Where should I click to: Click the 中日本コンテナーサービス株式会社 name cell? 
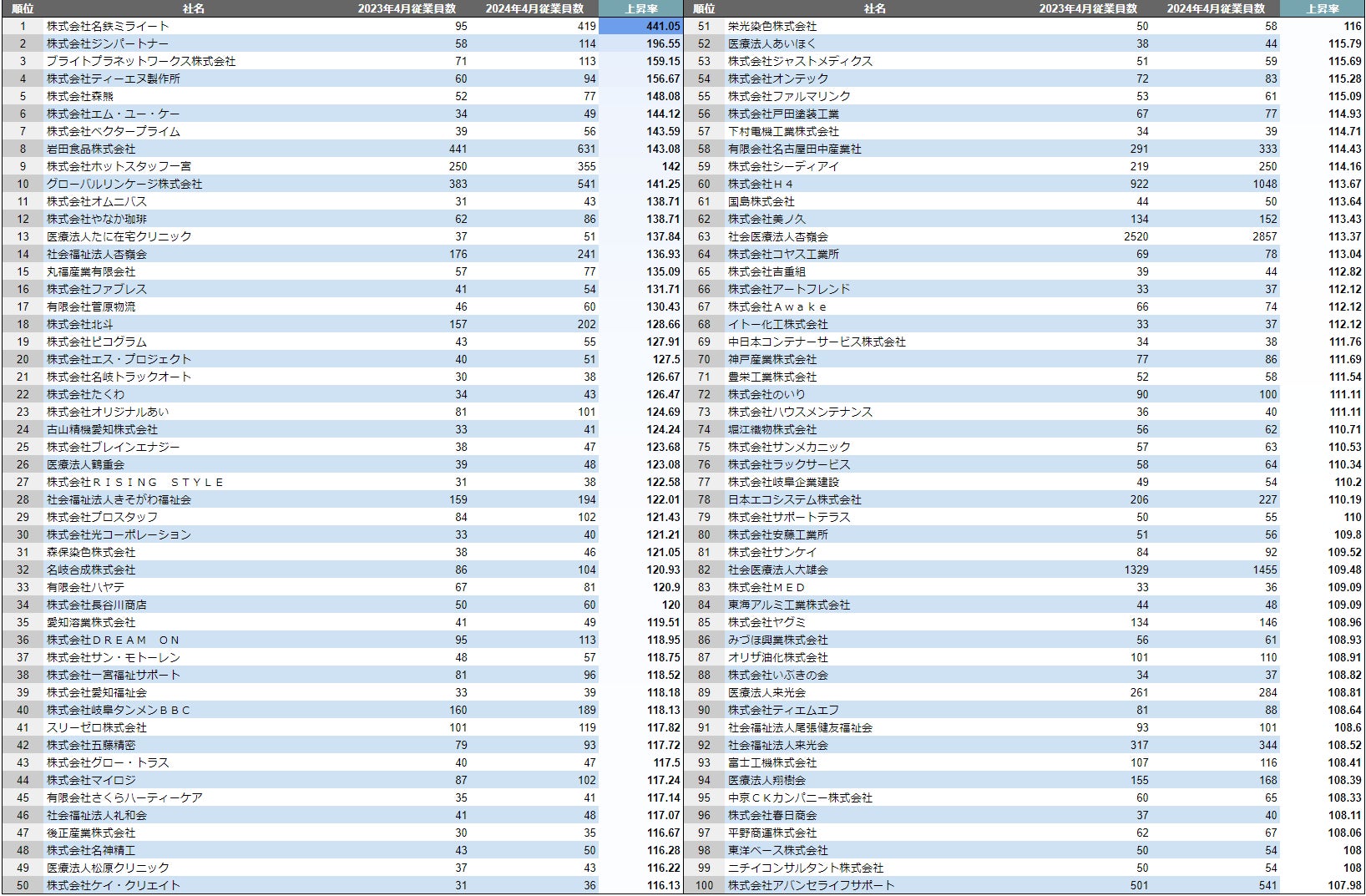click(817, 342)
